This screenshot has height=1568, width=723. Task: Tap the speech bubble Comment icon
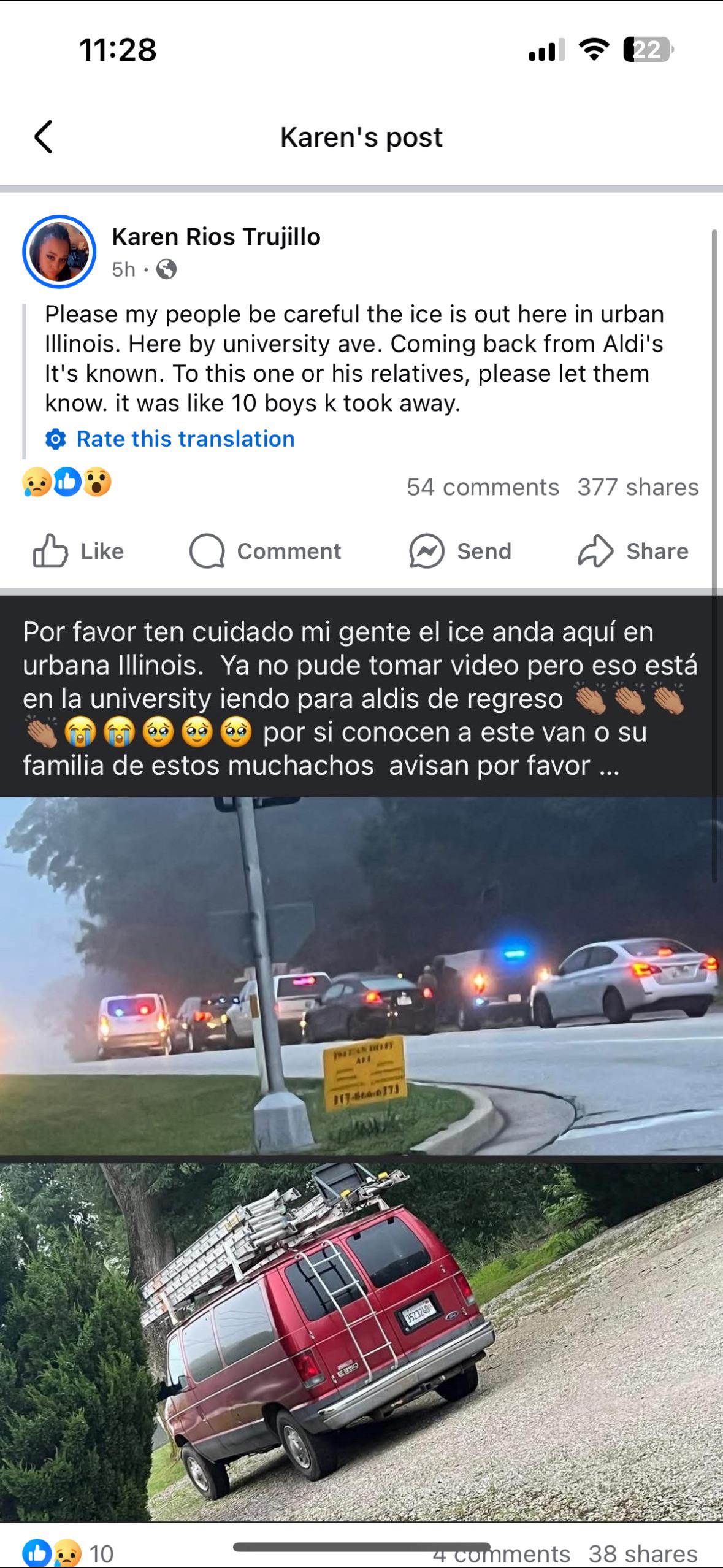tap(207, 551)
